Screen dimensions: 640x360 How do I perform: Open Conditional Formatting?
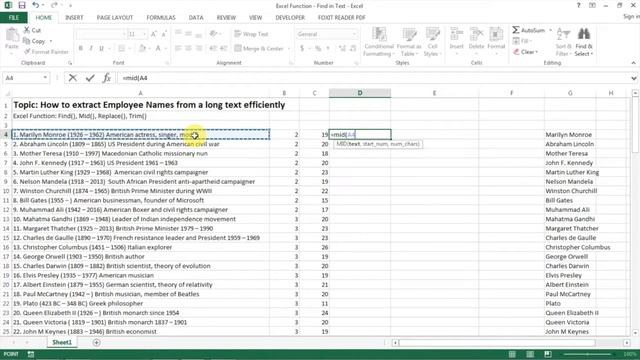coord(379,42)
